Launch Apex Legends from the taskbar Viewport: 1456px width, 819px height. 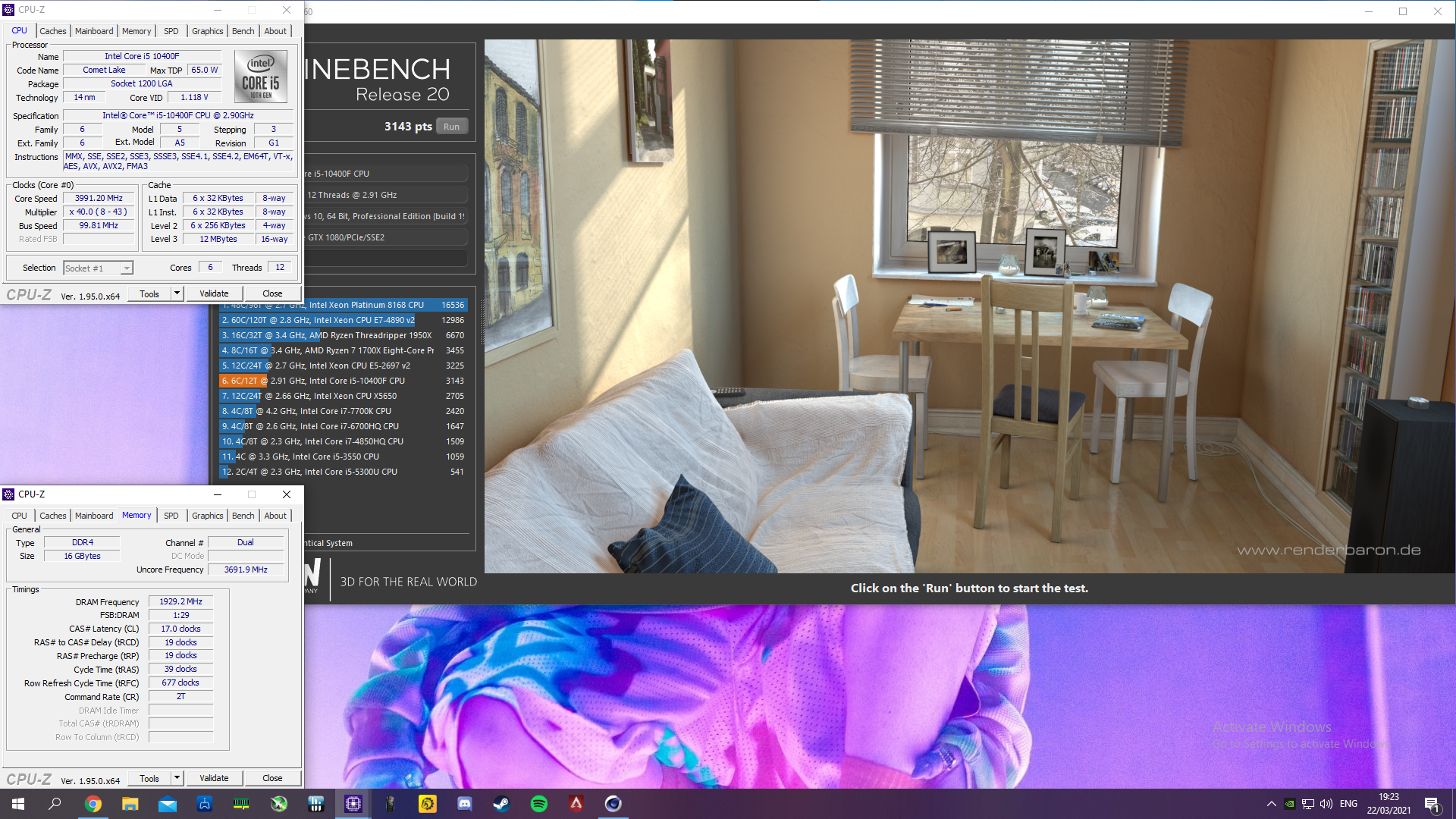click(x=576, y=804)
